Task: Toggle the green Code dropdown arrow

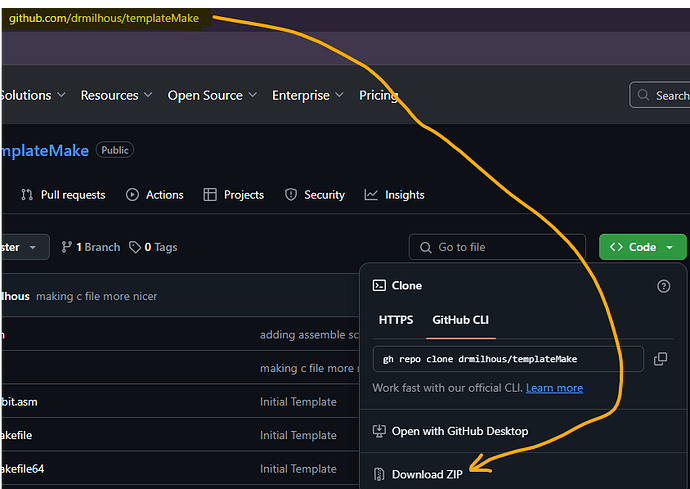Action: click(669, 247)
